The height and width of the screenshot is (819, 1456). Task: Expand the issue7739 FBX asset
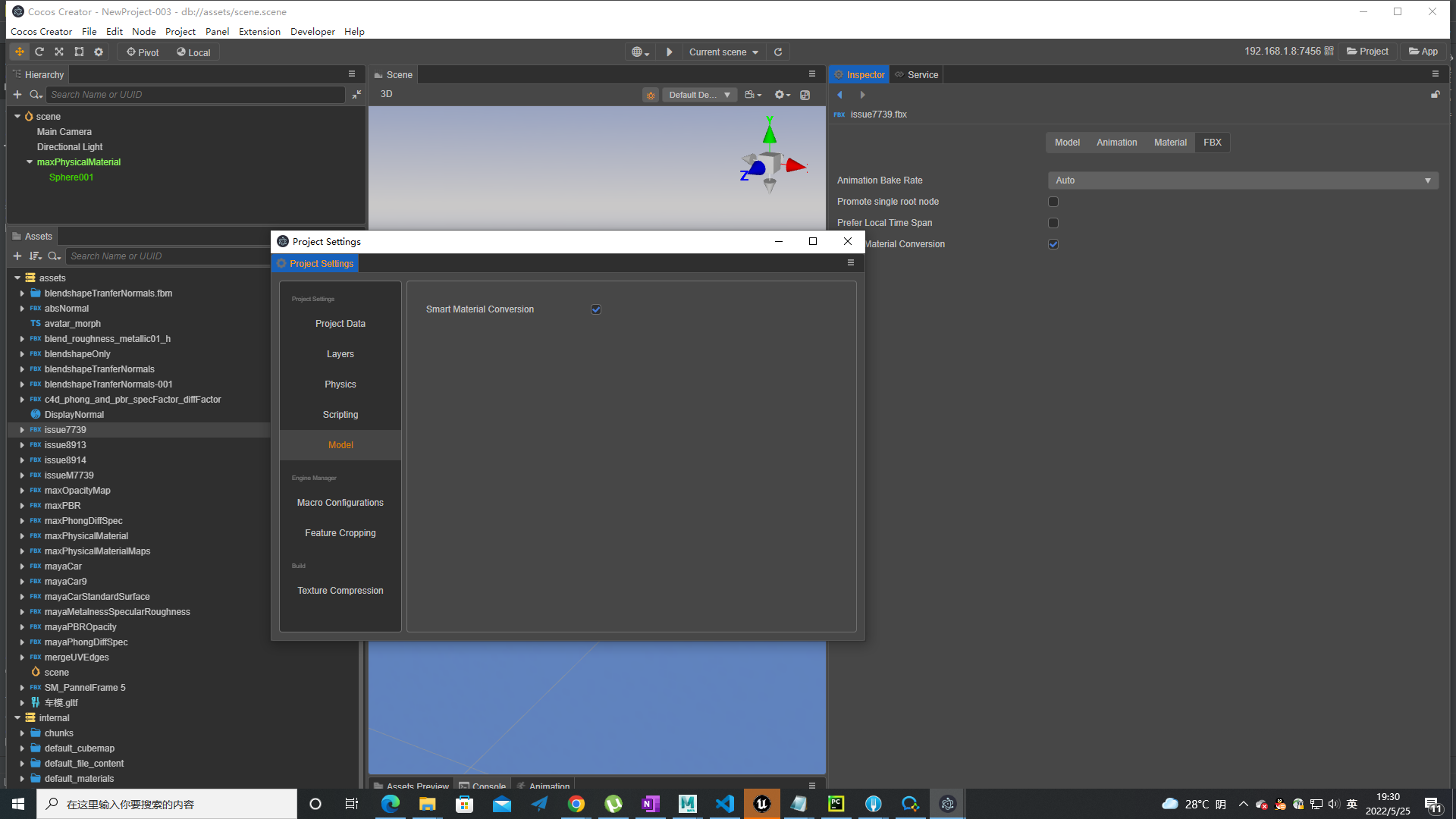tap(22, 430)
